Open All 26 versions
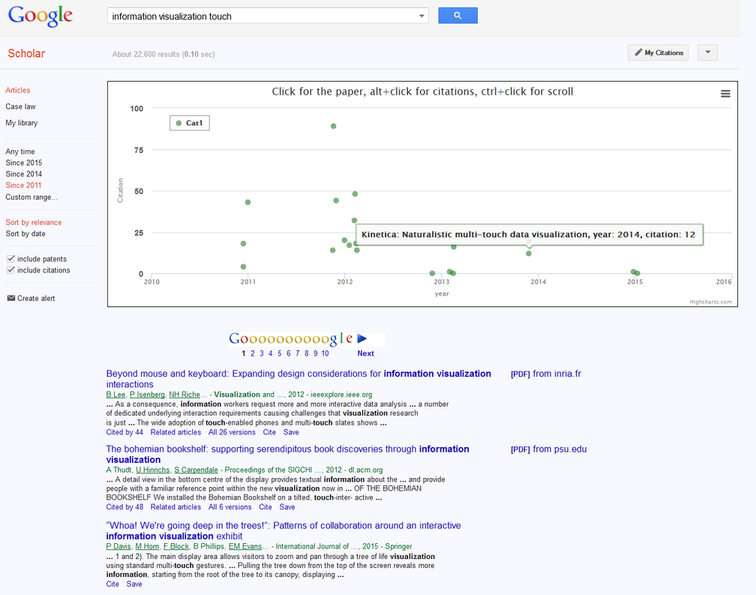Viewport: 756px width, 595px height. [232, 432]
